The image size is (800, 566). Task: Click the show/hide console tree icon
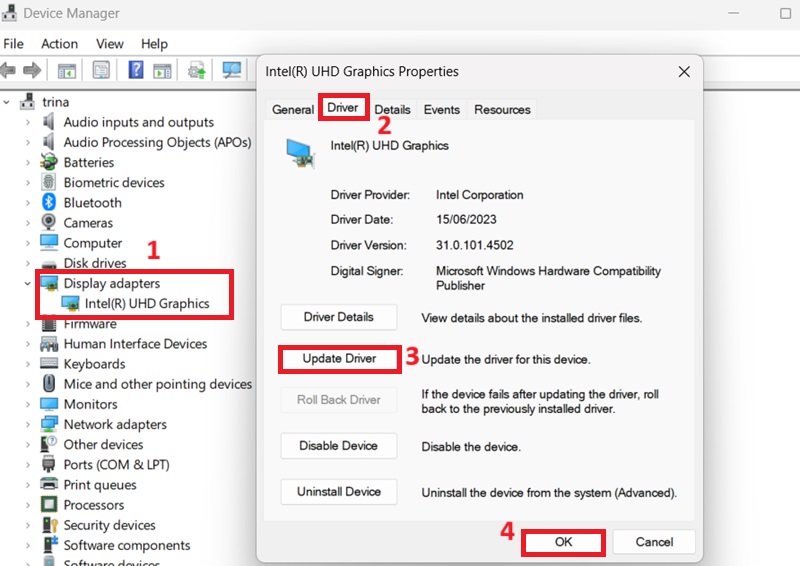[x=67, y=70]
